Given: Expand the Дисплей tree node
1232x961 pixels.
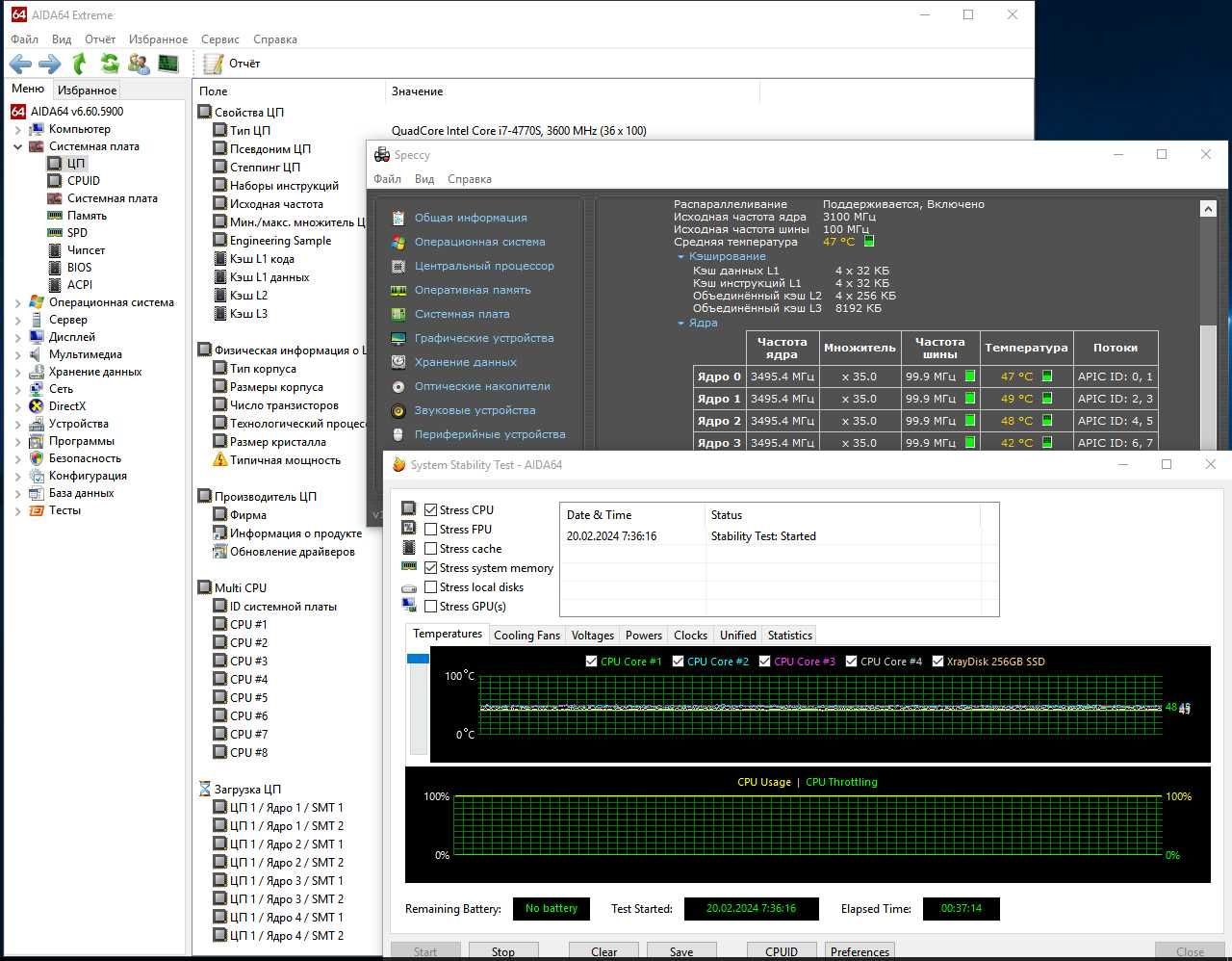Looking at the screenshot, I should coord(17,337).
